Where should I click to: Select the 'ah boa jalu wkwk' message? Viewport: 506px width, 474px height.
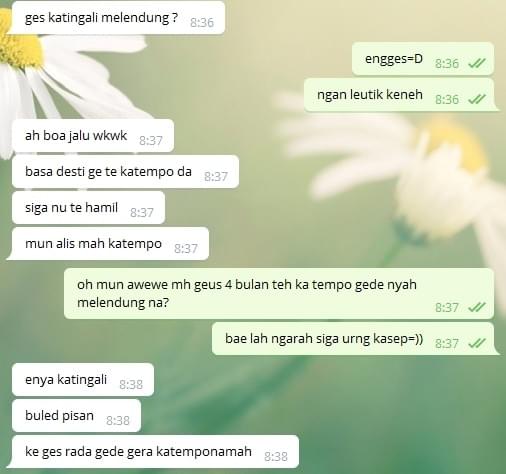[x=93, y=136]
